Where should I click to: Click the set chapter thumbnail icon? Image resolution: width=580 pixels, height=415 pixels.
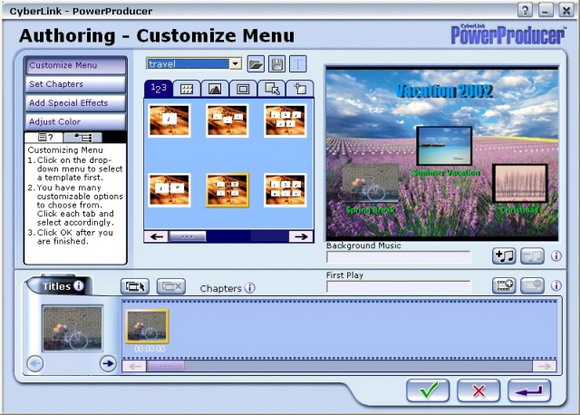point(135,286)
